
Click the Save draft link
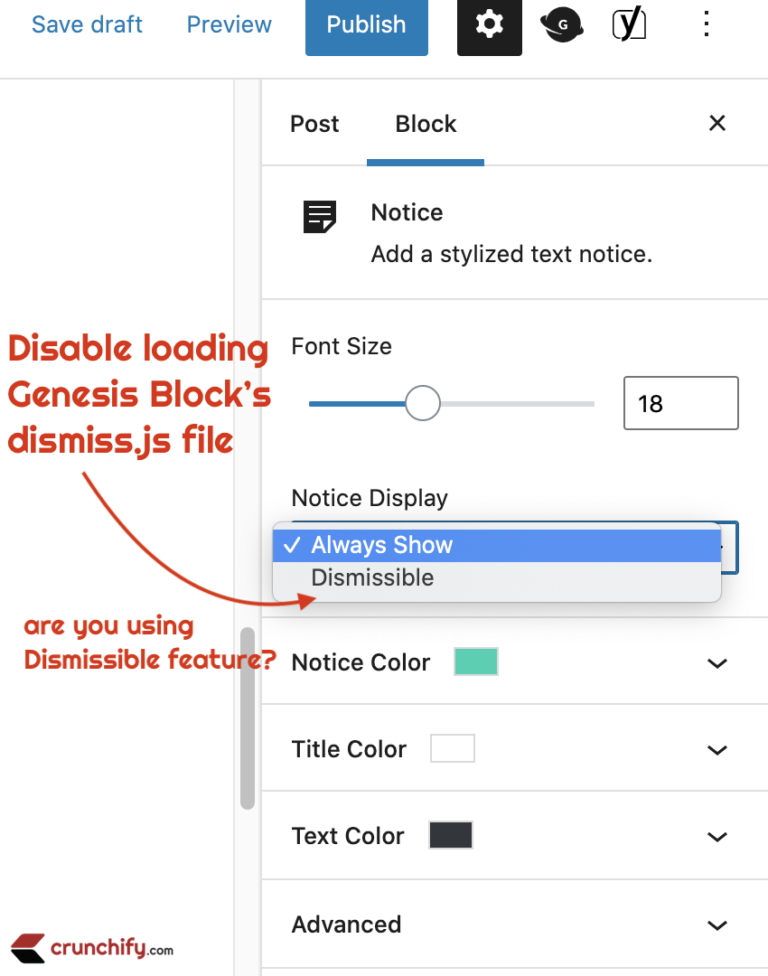point(86,25)
